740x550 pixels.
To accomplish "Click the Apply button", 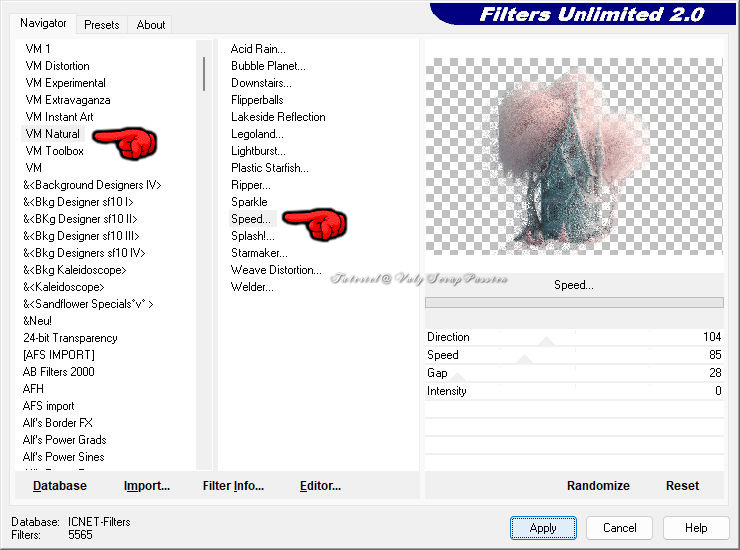I will click(x=543, y=528).
